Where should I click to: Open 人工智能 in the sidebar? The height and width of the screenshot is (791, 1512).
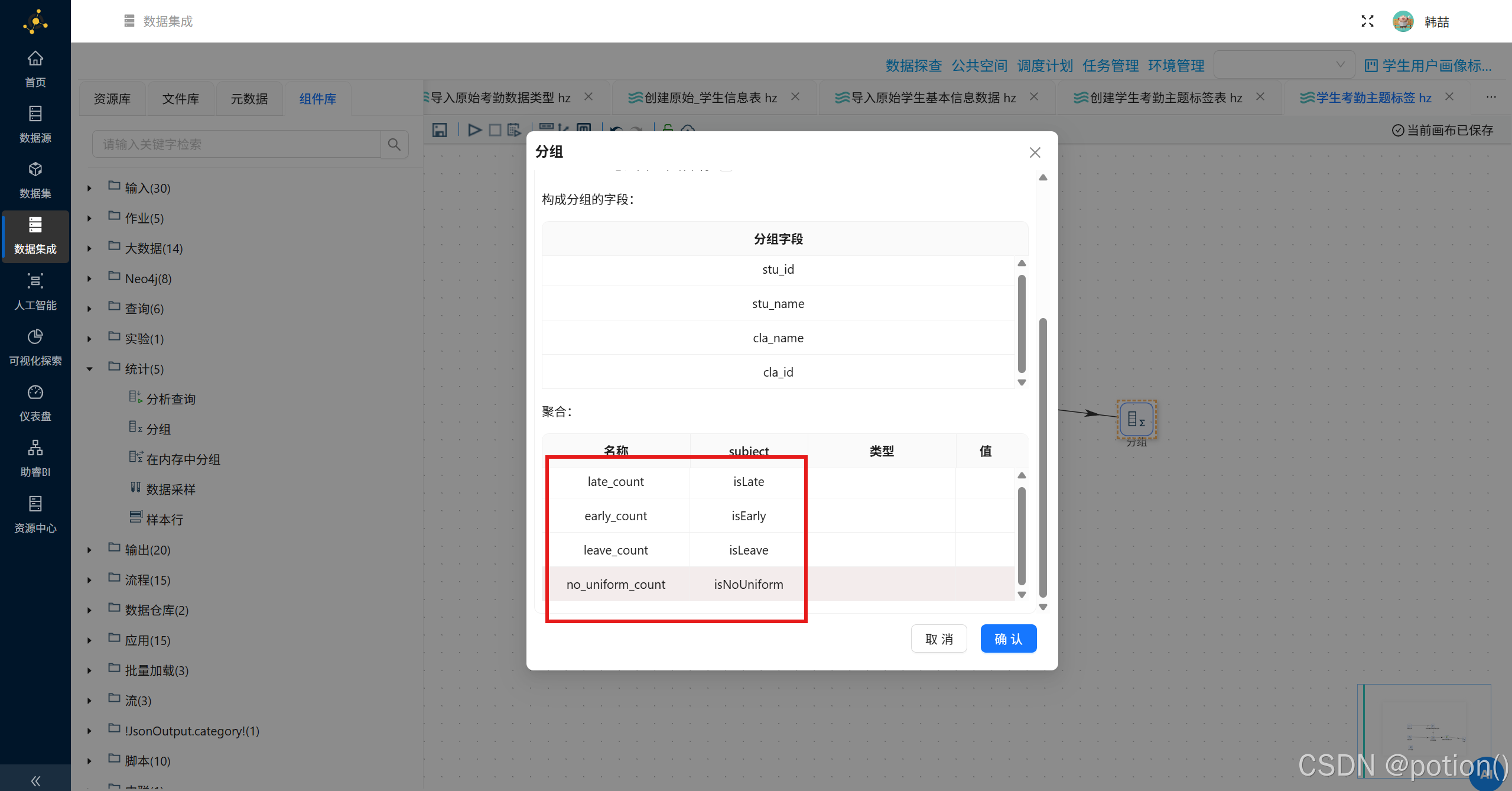[35, 292]
